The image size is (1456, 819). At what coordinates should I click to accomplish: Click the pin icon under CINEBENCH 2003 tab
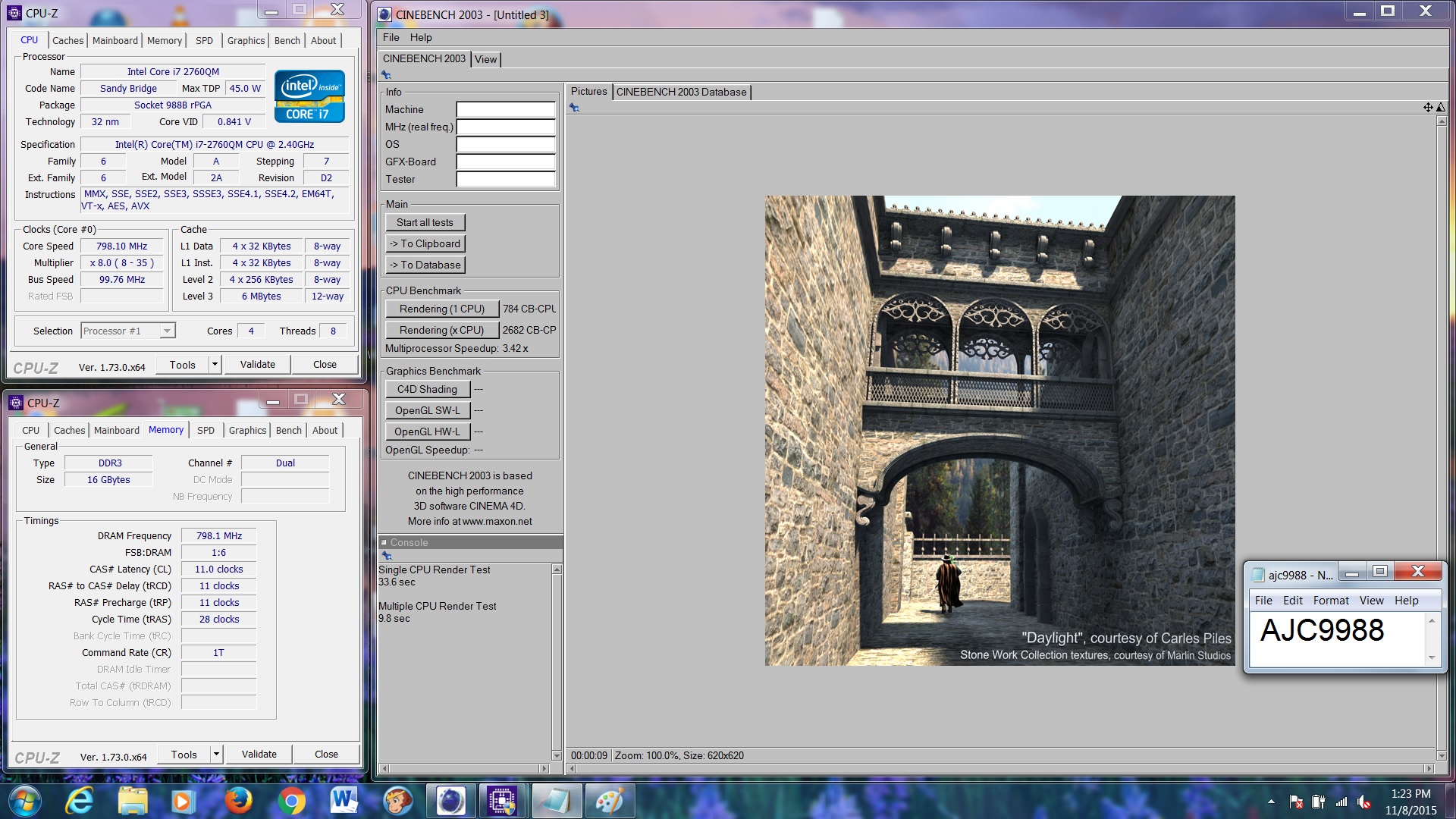pyautogui.click(x=386, y=75)
